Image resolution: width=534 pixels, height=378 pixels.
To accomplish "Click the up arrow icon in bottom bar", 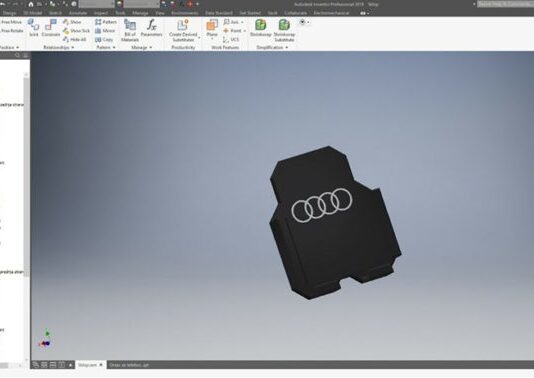I will click(70, 365).
